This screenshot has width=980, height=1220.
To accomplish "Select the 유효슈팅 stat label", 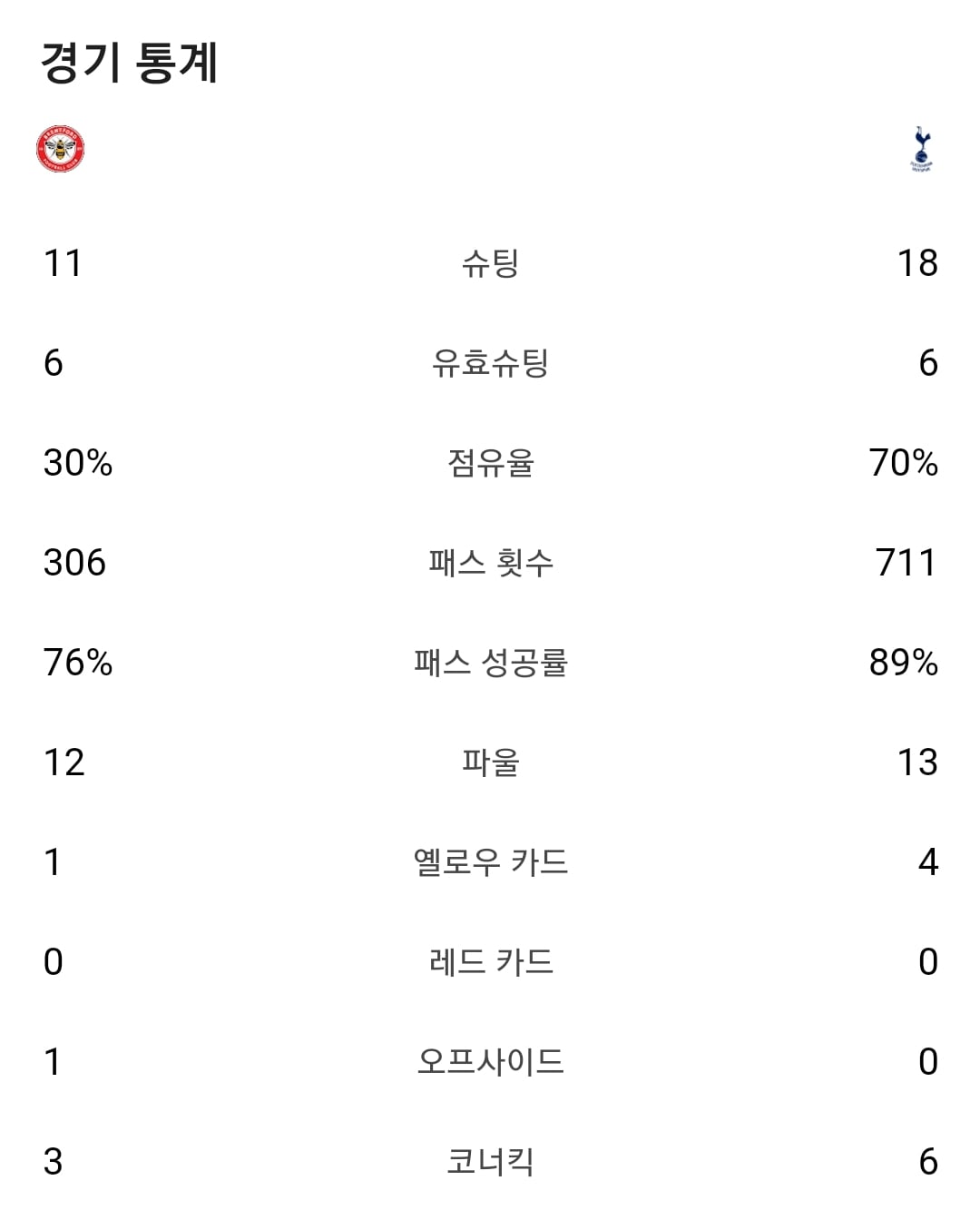I will click(x=490, y=363).
